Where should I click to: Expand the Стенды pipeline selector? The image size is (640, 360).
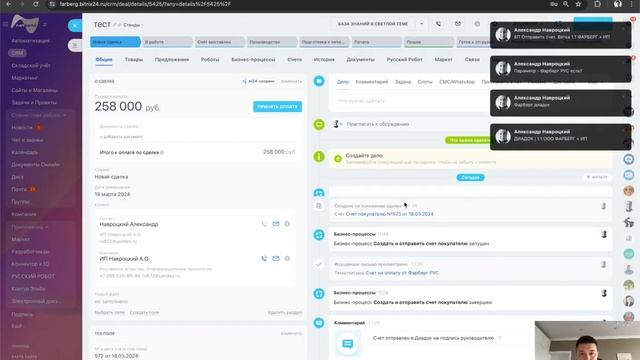click(x=133, y=25)
